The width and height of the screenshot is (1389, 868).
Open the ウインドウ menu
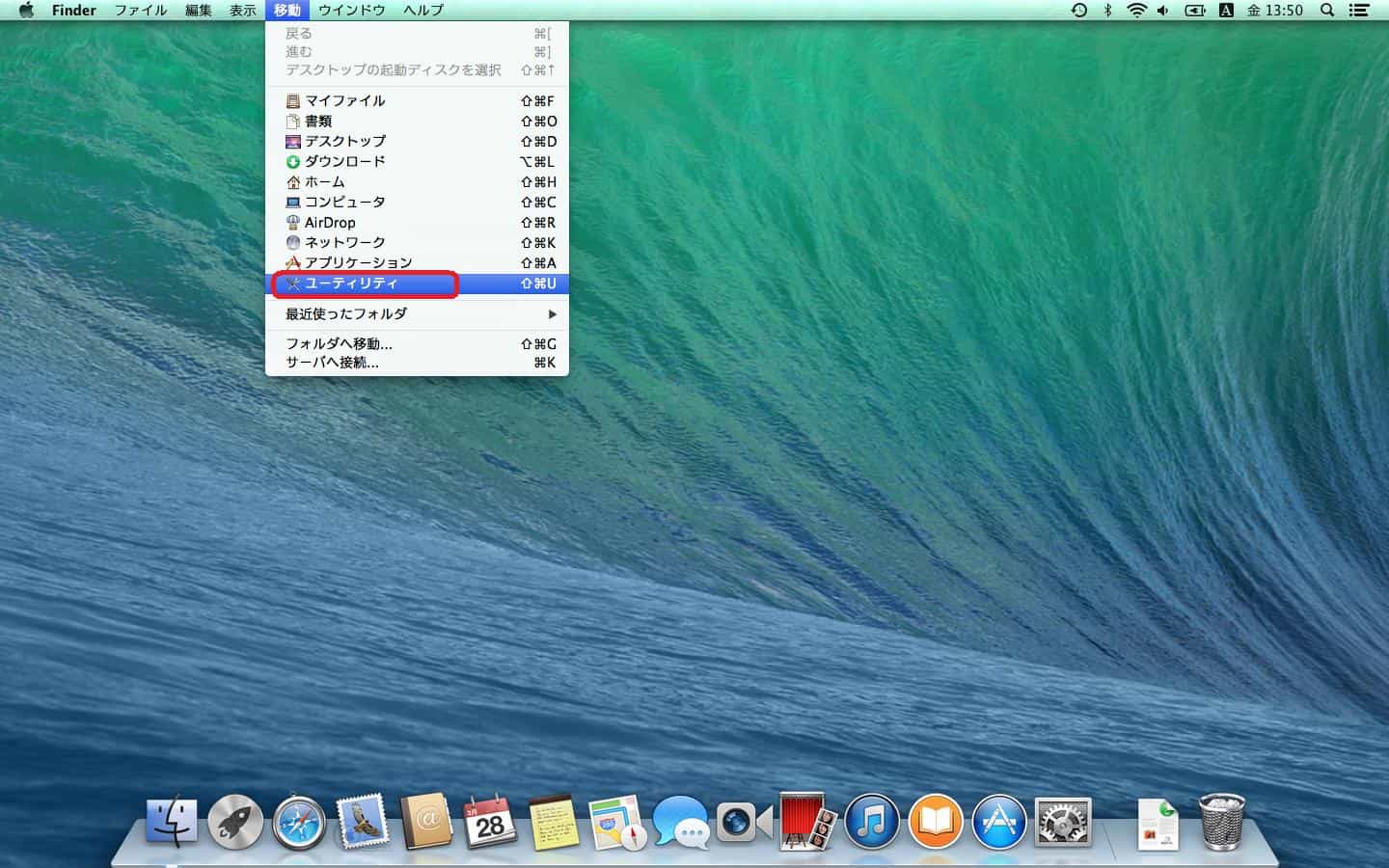pos(352,11)
